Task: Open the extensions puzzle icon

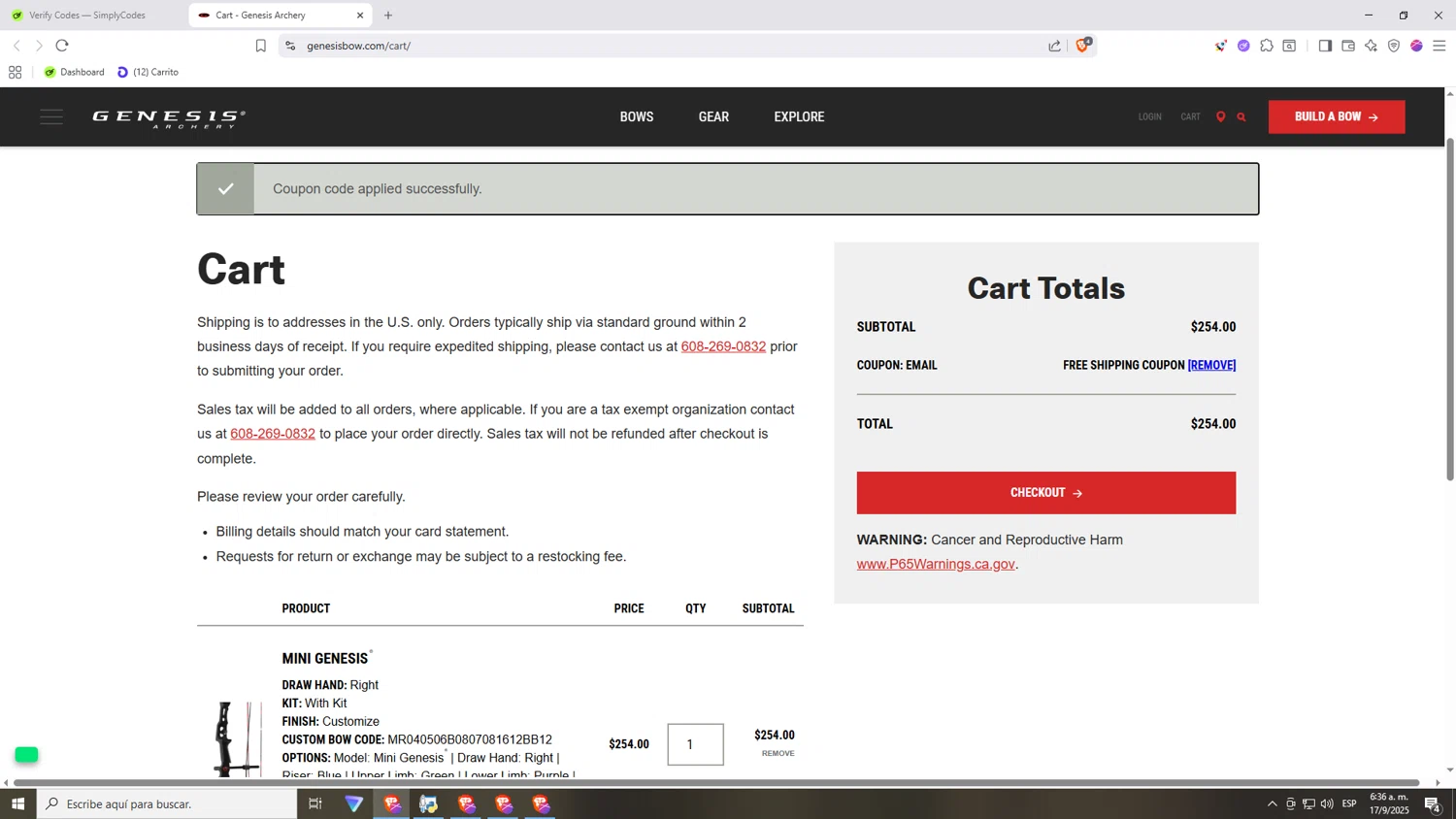Action: tap(1267, 46)
